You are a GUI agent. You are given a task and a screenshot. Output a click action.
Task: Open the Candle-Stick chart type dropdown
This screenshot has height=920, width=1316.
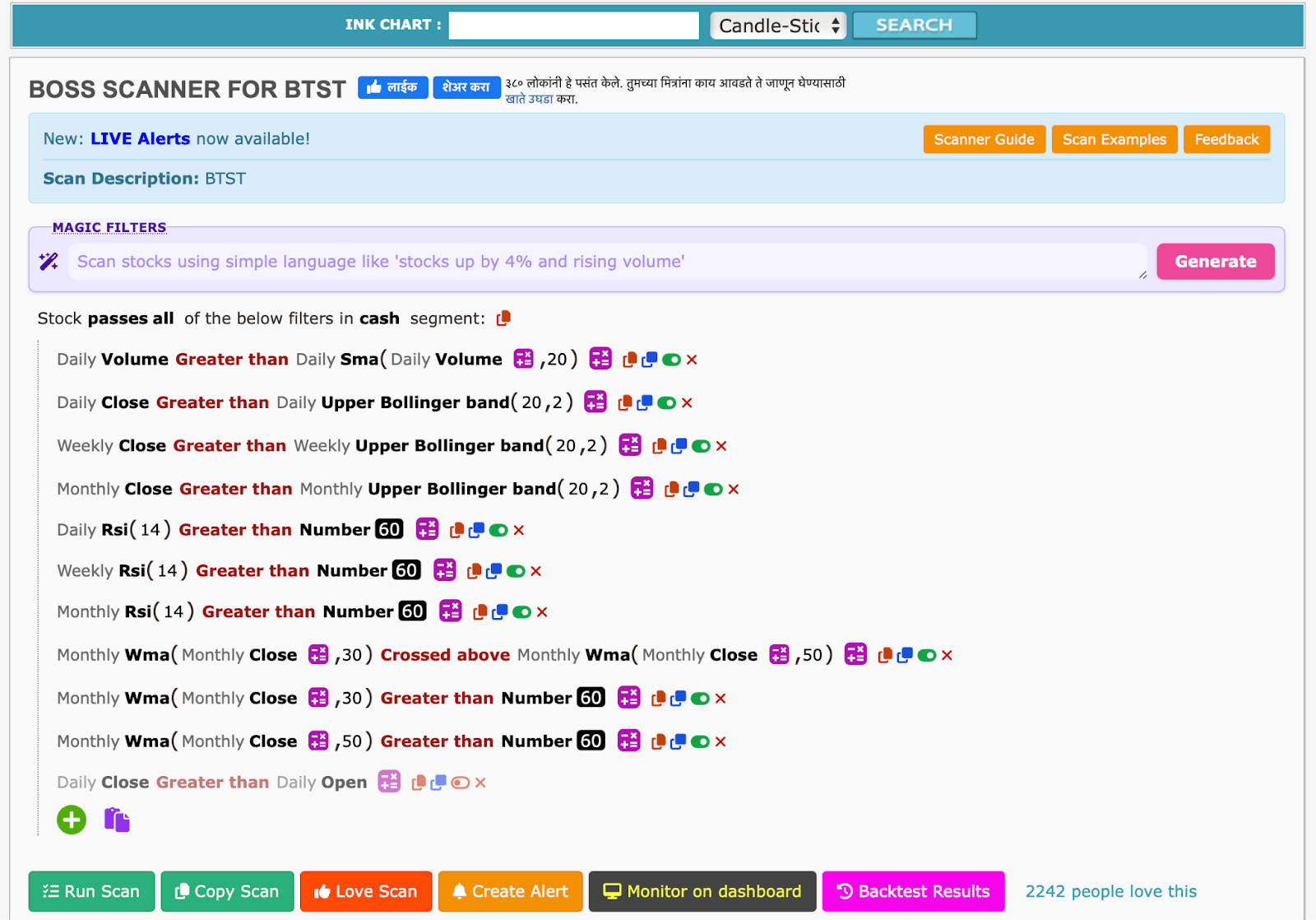pos(777,26)
